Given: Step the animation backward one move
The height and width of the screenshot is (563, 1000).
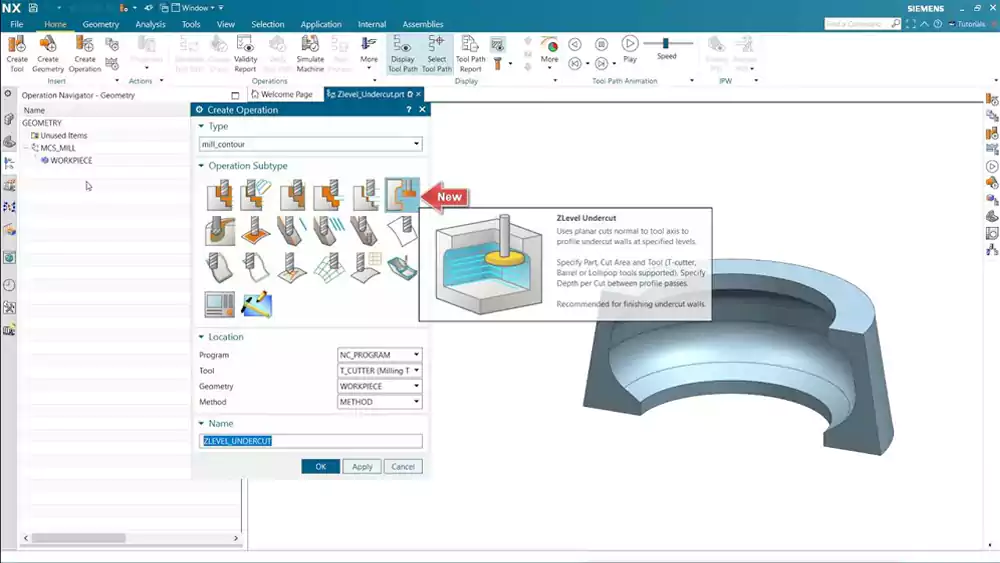Looking at the screenshot, I should tap(575, 64).
